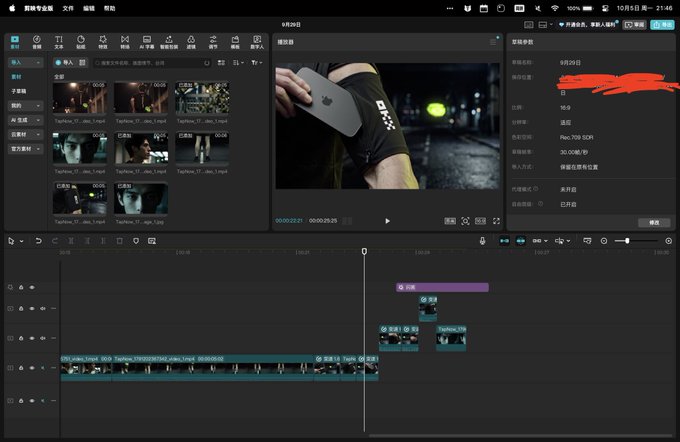
Task: Click the 导出 export button
Action: pos(662,25)
